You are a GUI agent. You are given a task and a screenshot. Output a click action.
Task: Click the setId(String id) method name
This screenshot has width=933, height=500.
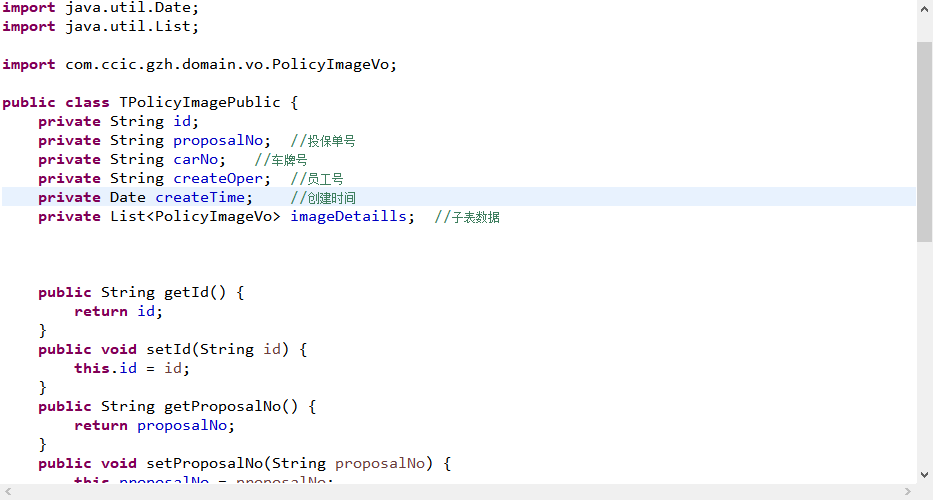click(x=218, y=349)
